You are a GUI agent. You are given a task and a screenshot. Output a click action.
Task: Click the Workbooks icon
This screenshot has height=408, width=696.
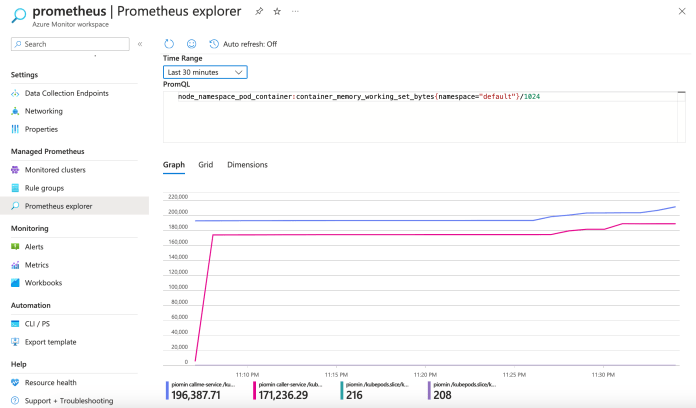[x=15, y=283]
